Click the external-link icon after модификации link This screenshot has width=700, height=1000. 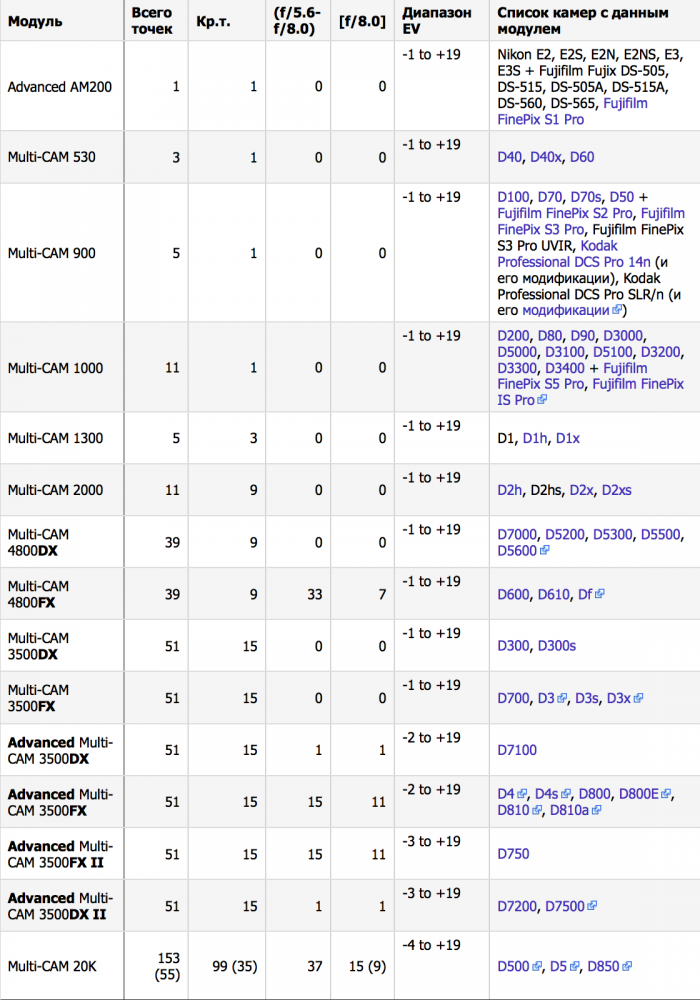[x=616, y=310]
